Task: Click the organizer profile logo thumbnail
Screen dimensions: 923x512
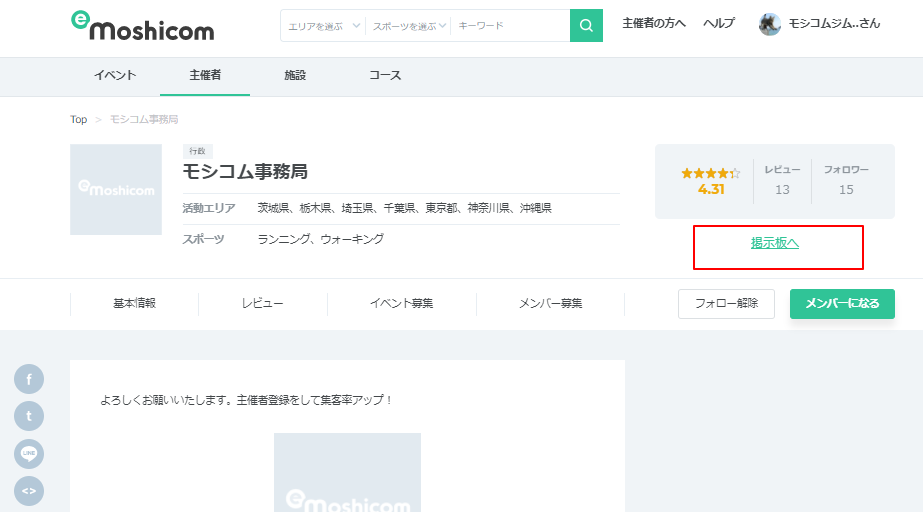Action: click(116, 189)
